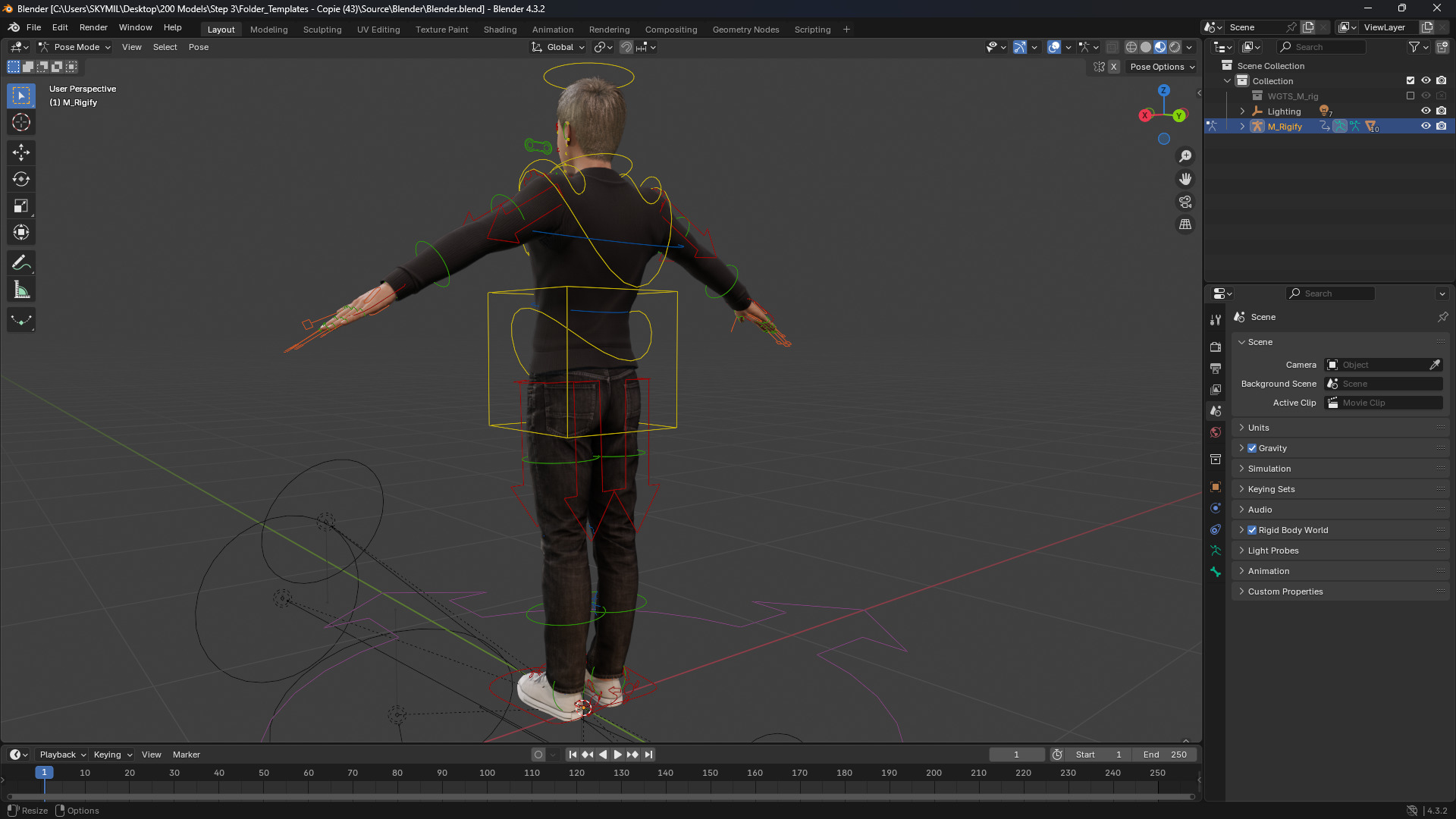Select the Scale tool
This screenshot has width=1456, height=819.
click(x=21, y=206)
